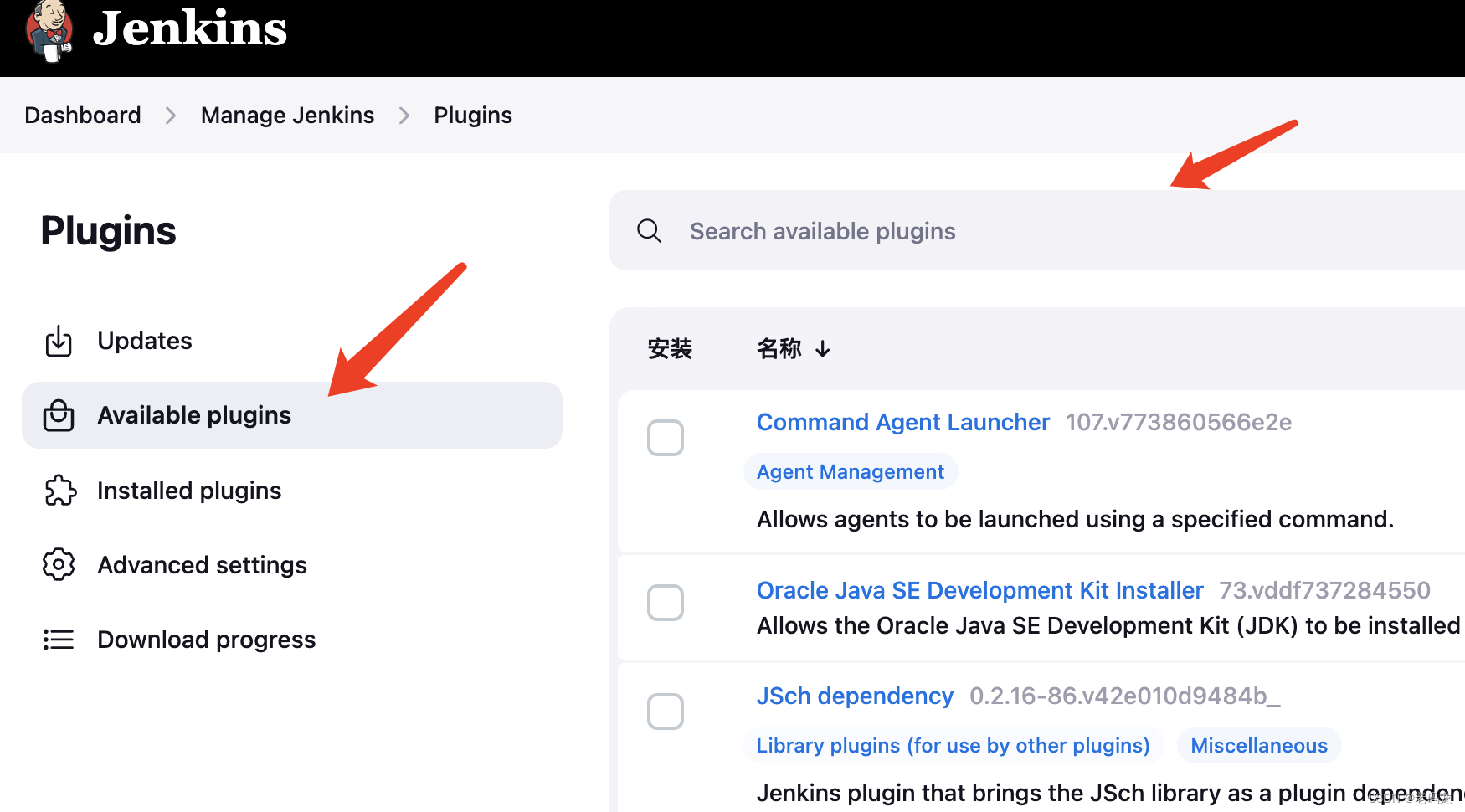Go to Dashboard breadcrumb
Screen dimensions: 1465x812
point(83,116)
